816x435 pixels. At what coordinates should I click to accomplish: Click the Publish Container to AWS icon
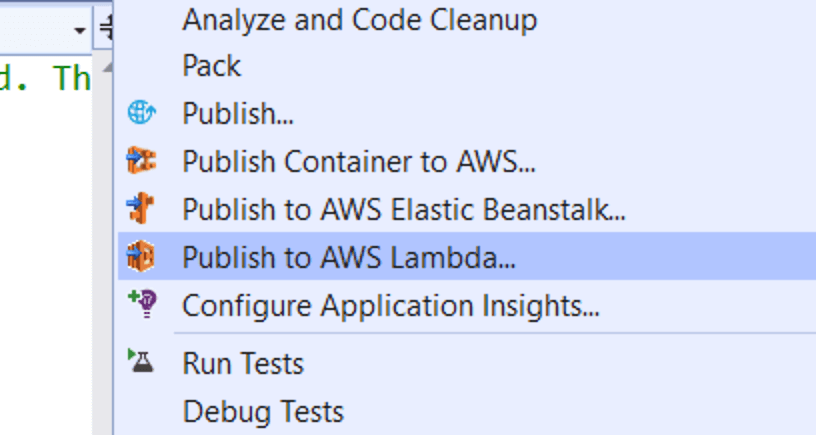click(141, 160)
